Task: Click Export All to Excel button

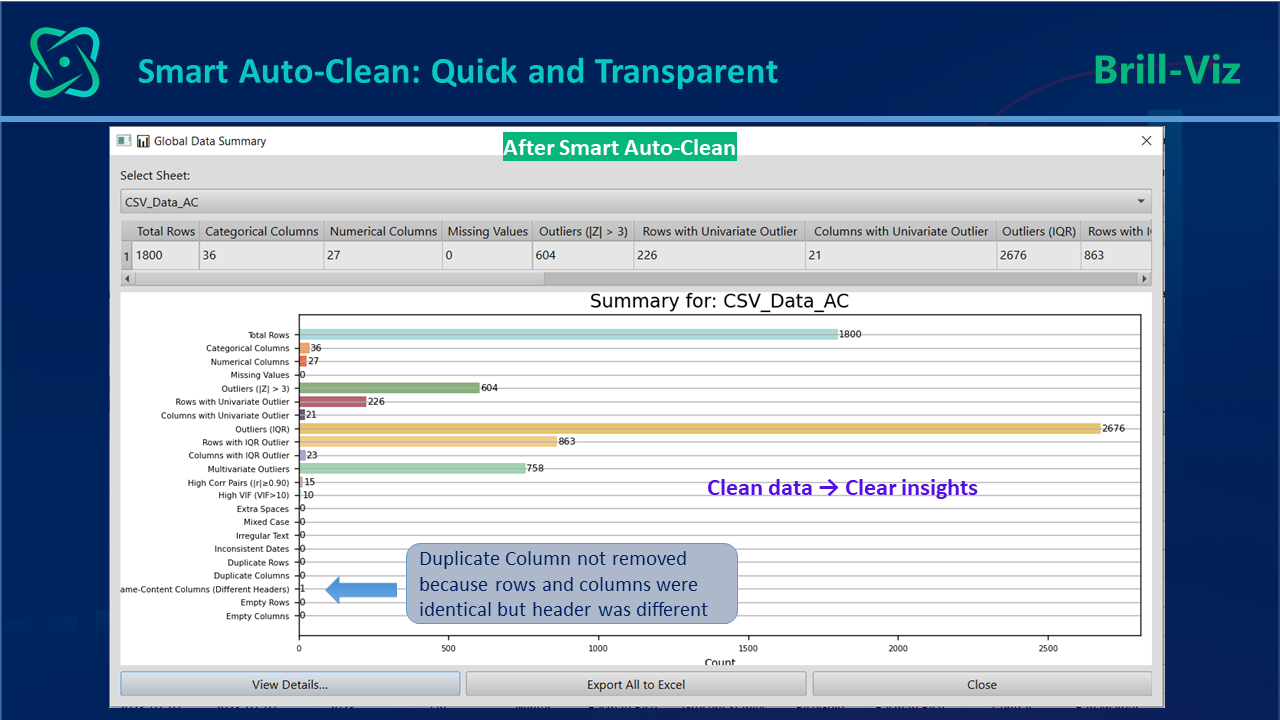Action: 636,685
